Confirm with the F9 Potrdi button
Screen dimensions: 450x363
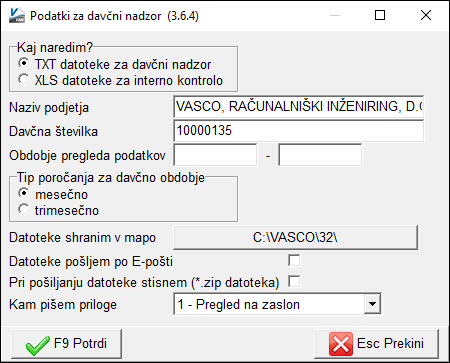click(x=66, y=344)
